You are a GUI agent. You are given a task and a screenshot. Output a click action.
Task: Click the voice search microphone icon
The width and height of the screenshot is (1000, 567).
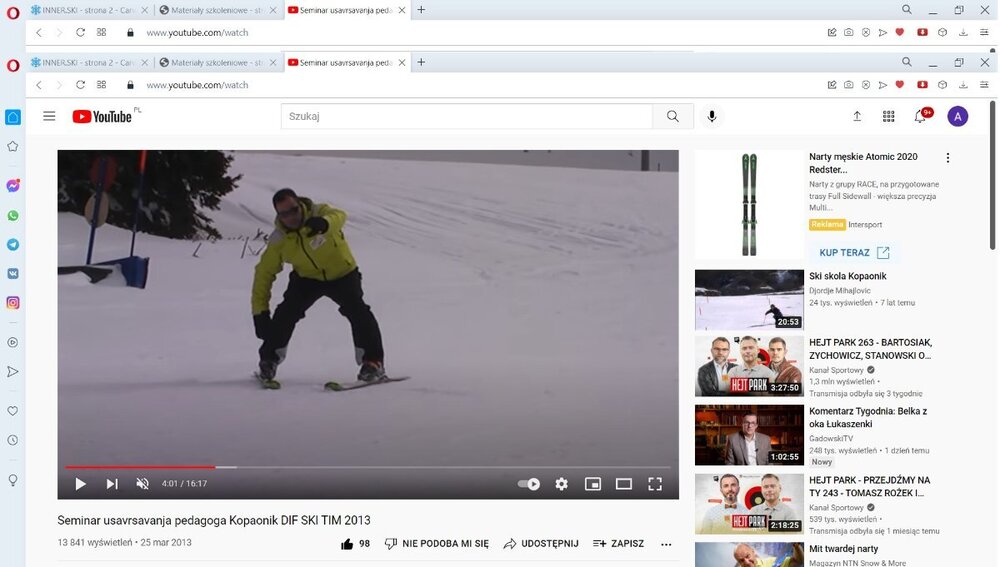coord(712,117)
